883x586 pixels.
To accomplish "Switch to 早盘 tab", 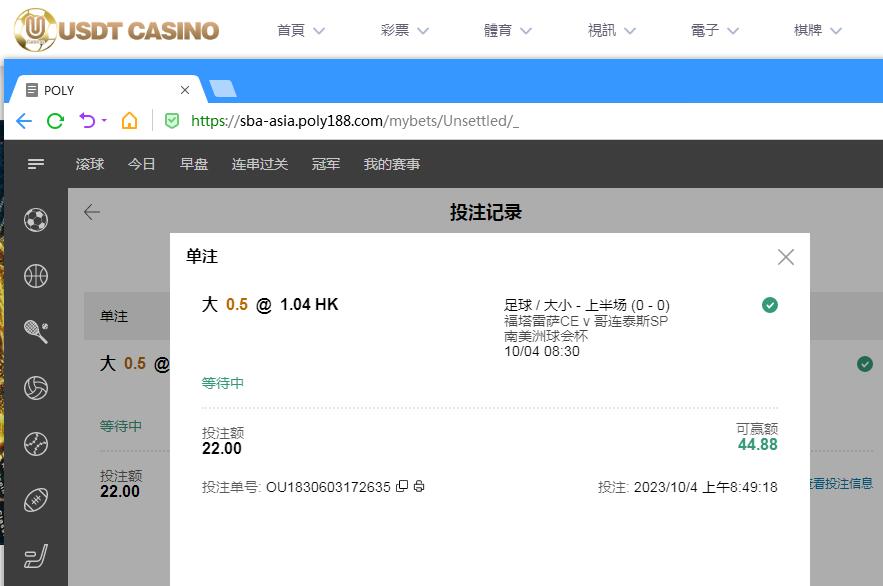I will point(194,164).
